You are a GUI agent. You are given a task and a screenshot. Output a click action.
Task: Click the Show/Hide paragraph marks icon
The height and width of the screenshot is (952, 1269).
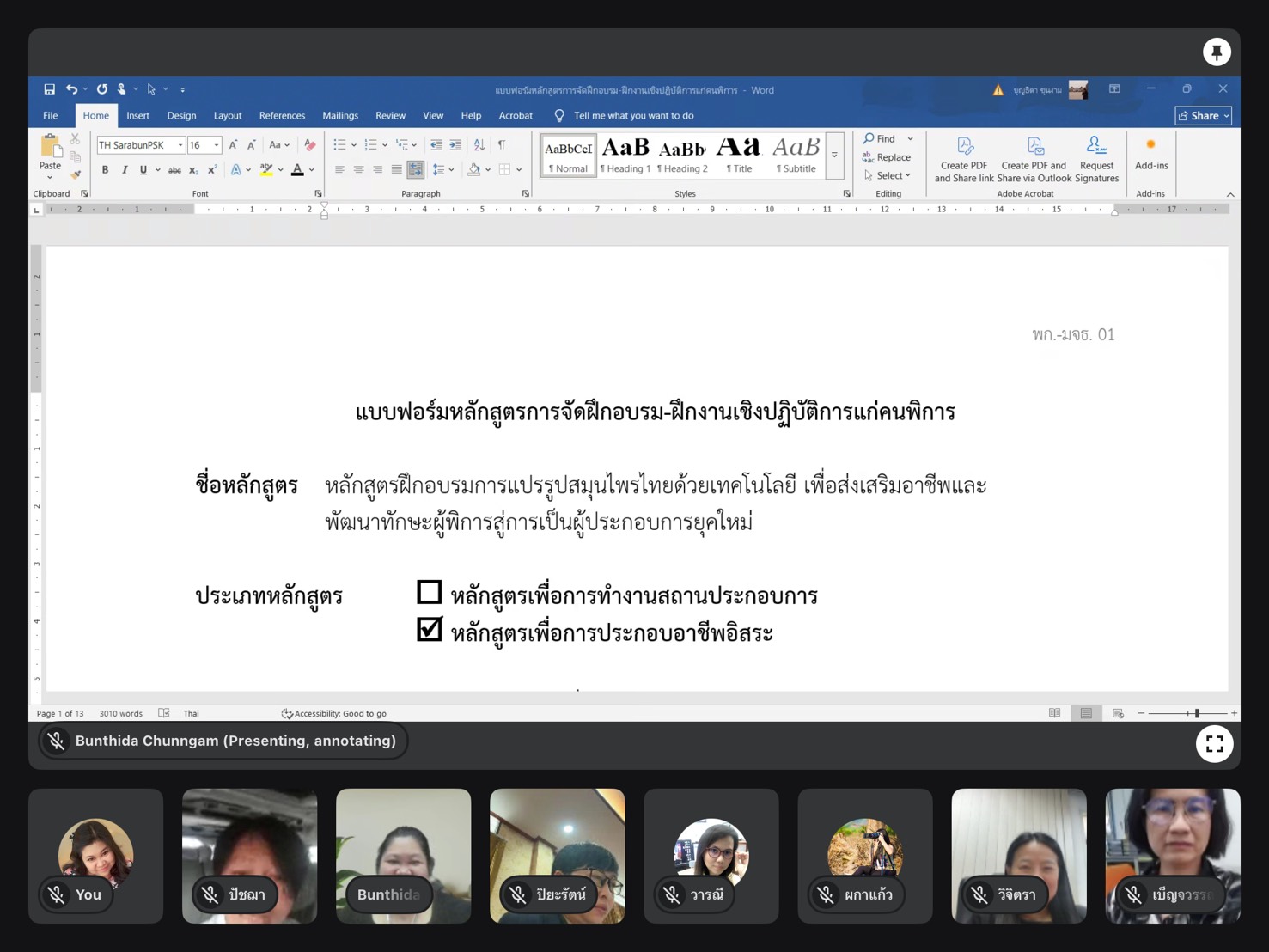pos(502,145)
